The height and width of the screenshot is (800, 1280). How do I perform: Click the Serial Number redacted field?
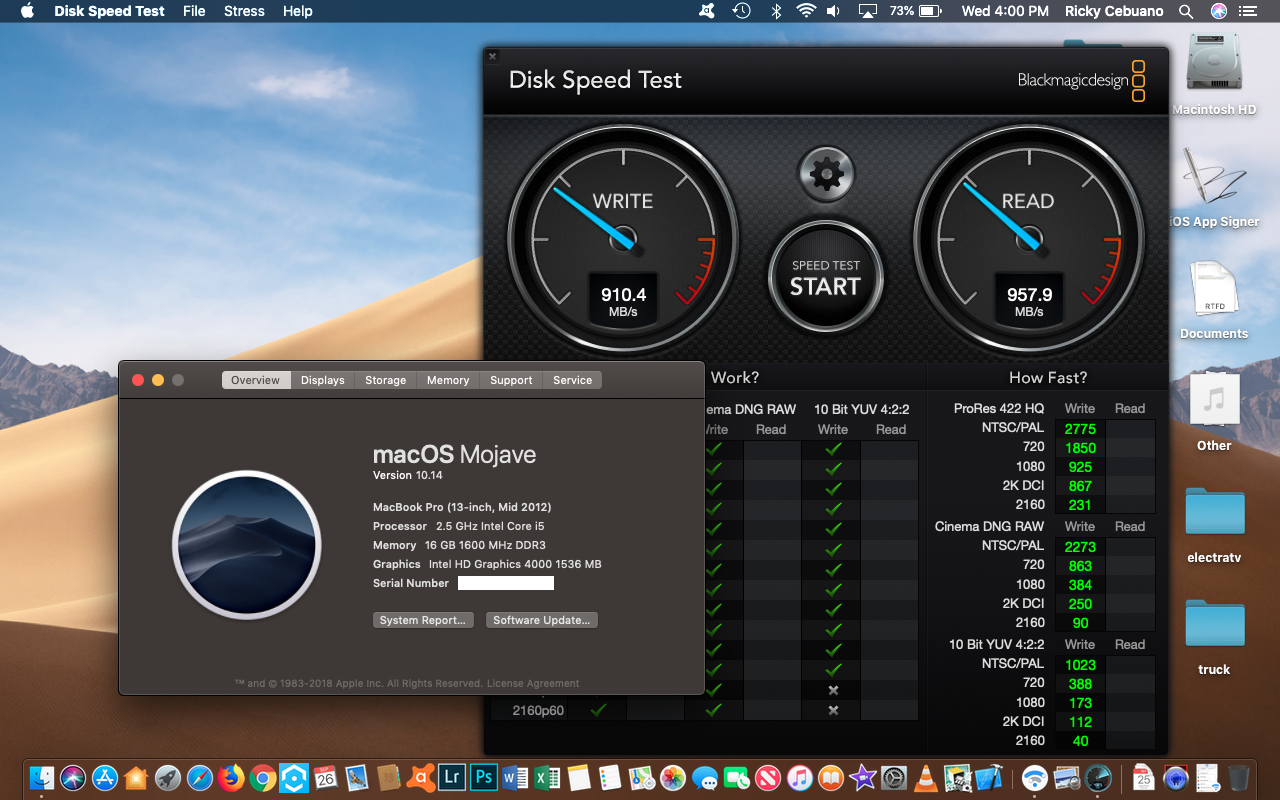505,583
